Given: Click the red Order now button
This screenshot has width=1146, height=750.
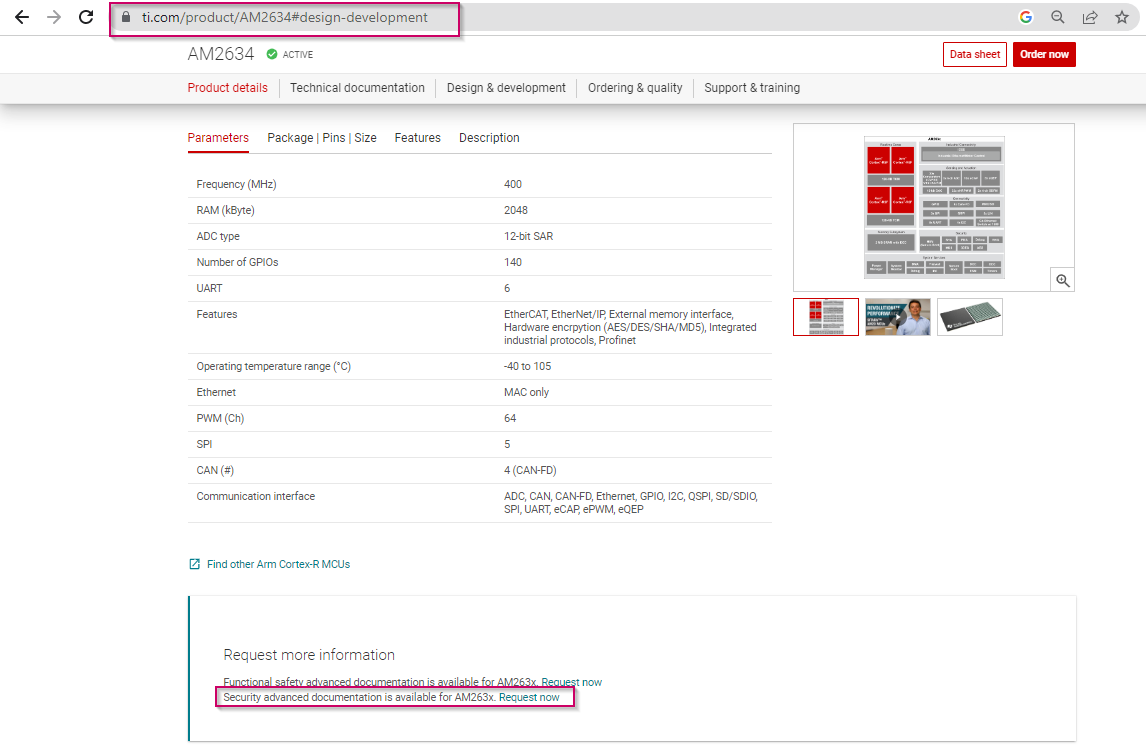Looking at the screenshot, I should coord(1044,54).
